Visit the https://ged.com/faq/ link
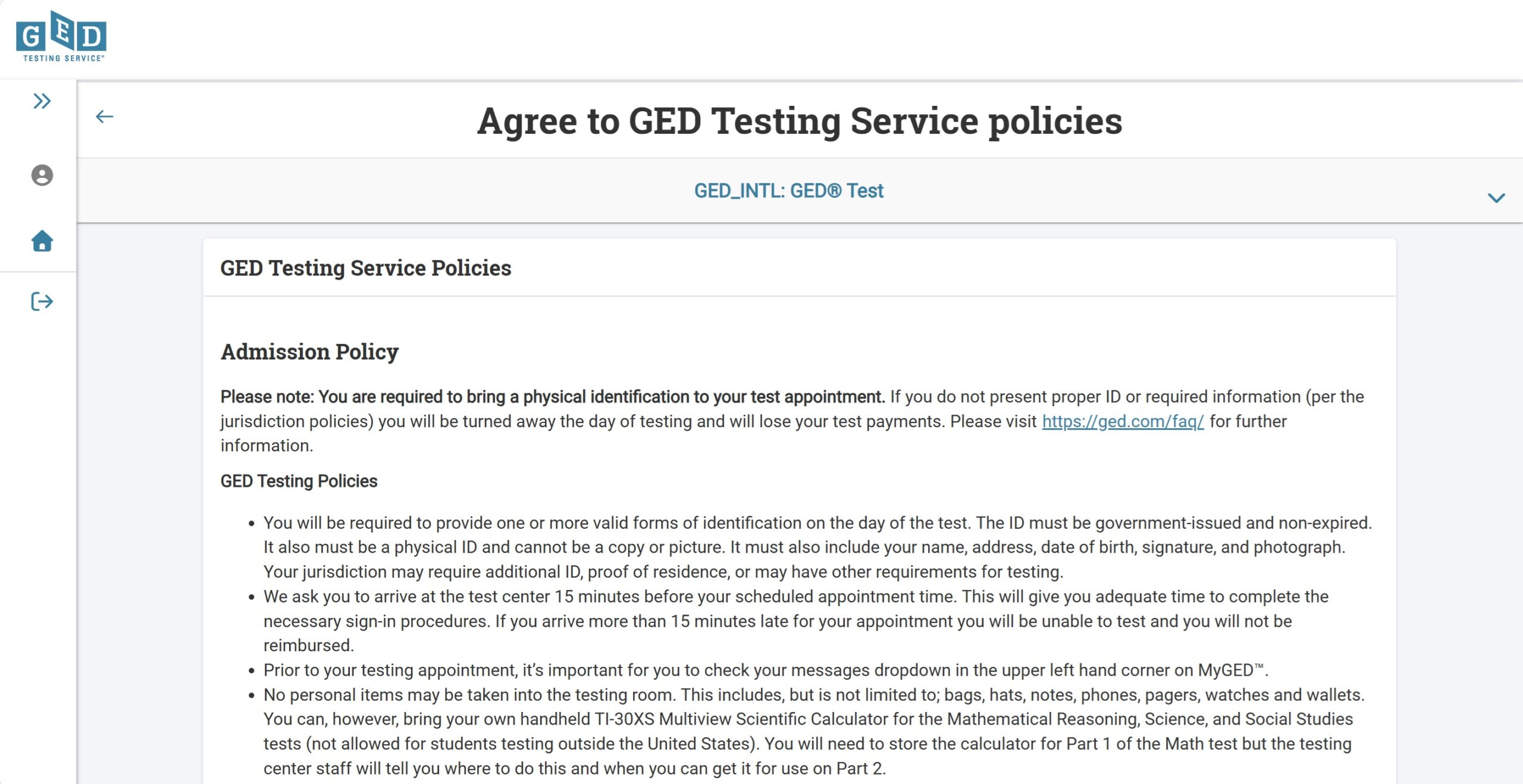Screen dimensions: 1523x784 coord(1121,421)
